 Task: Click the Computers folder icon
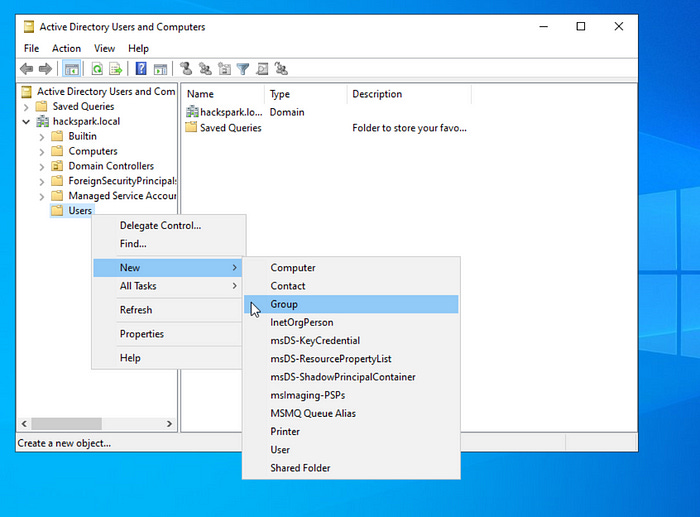point(57,151)
